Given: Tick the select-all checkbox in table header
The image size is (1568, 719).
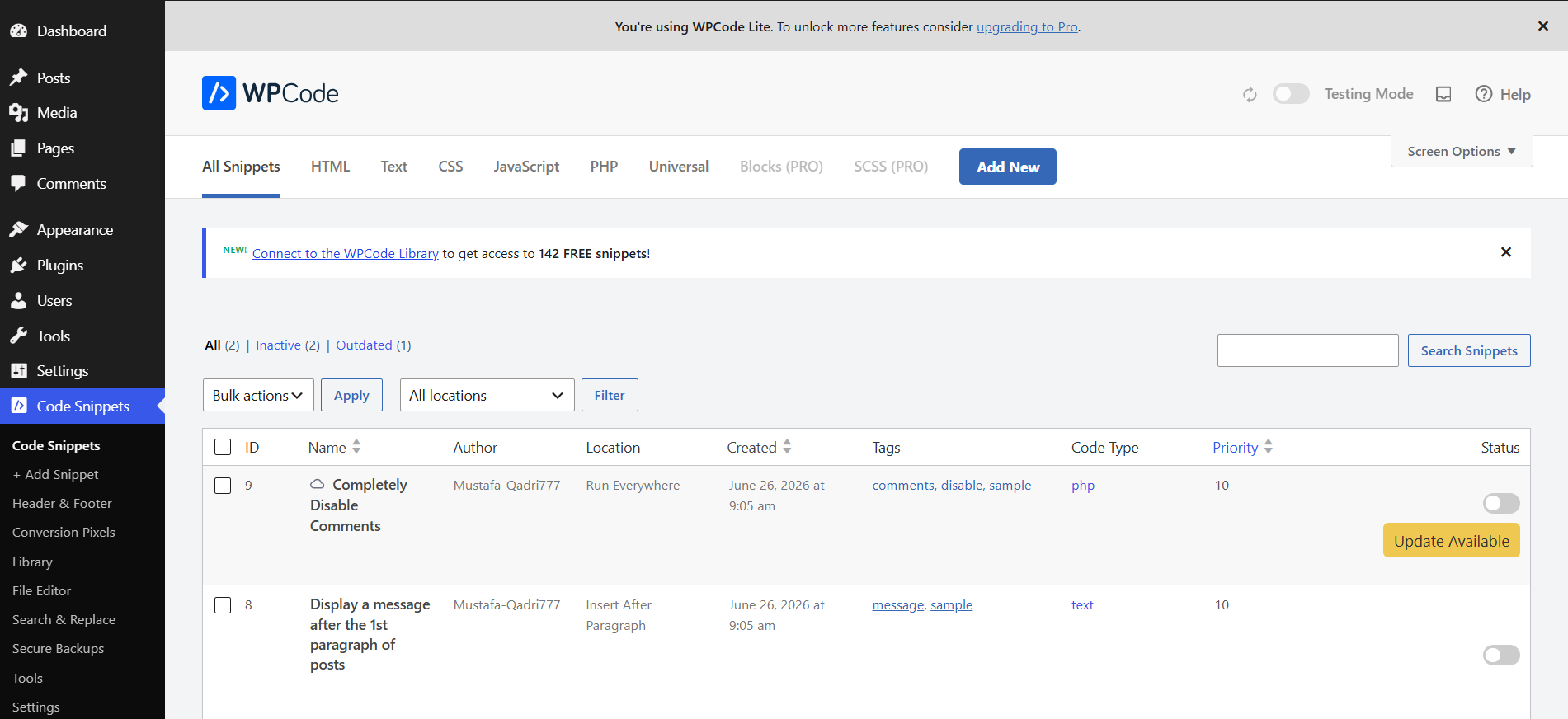Looking at the screenshot, I should coord(223,447).
